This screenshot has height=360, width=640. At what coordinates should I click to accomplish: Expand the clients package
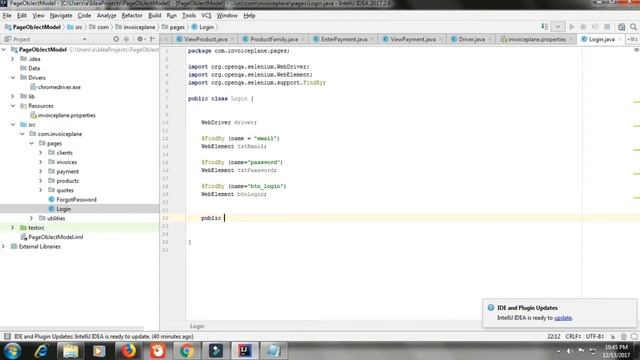41,153
